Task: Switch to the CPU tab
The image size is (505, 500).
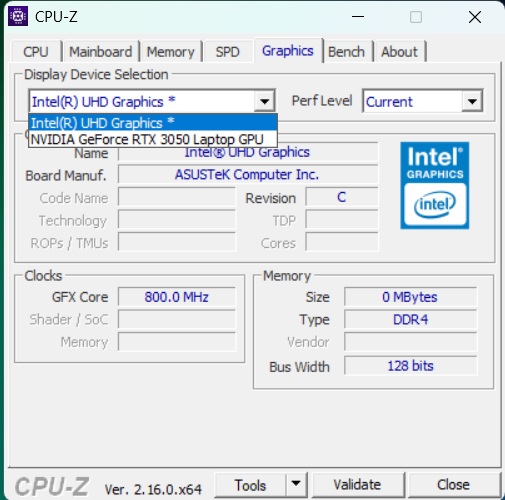Action: point(36,52)
